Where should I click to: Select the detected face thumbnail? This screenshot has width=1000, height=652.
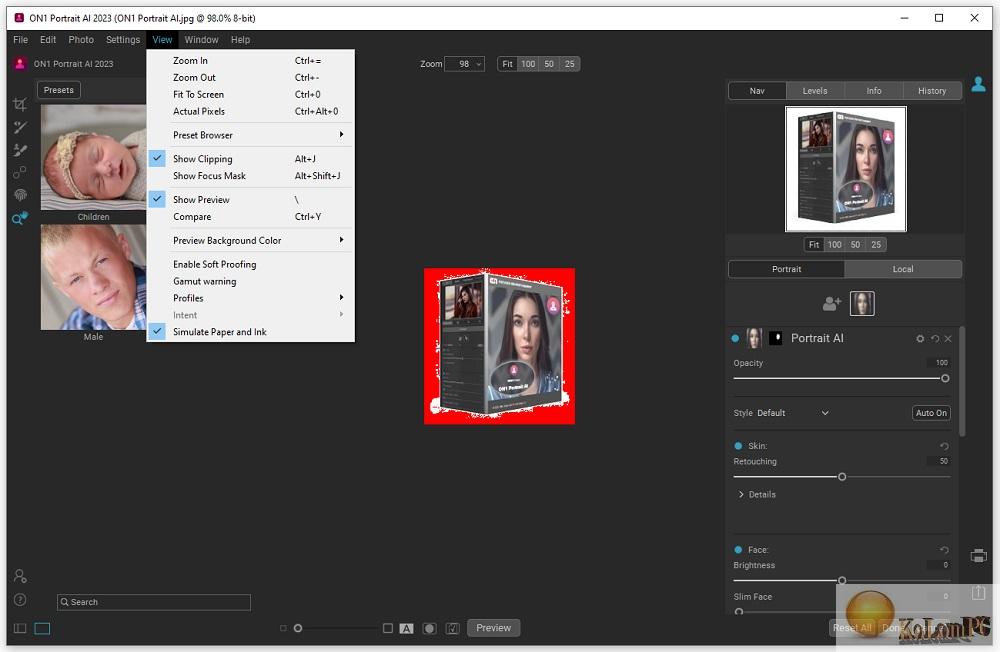(x=862, y=304)
